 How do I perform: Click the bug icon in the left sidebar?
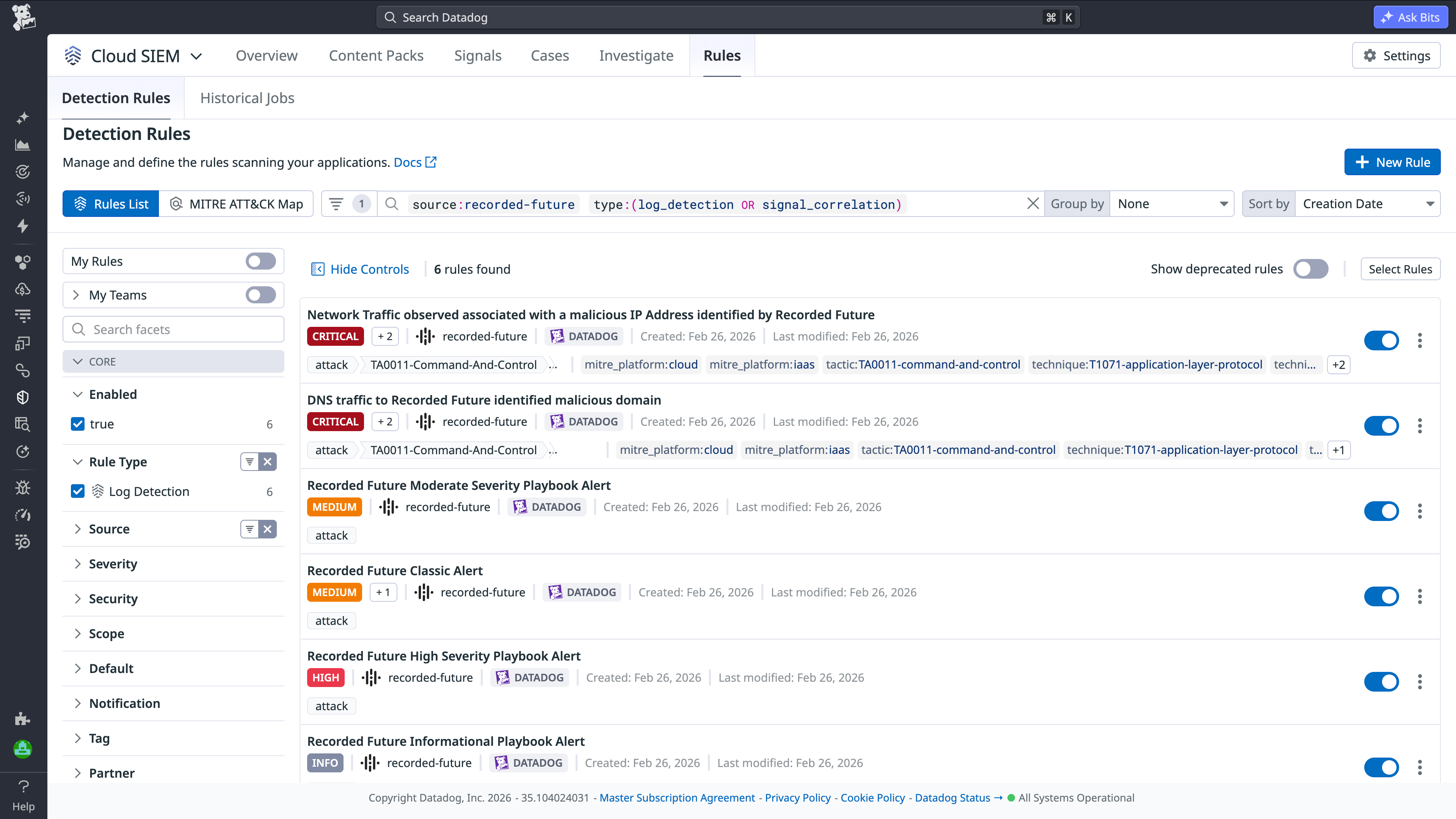click(23, 487)
